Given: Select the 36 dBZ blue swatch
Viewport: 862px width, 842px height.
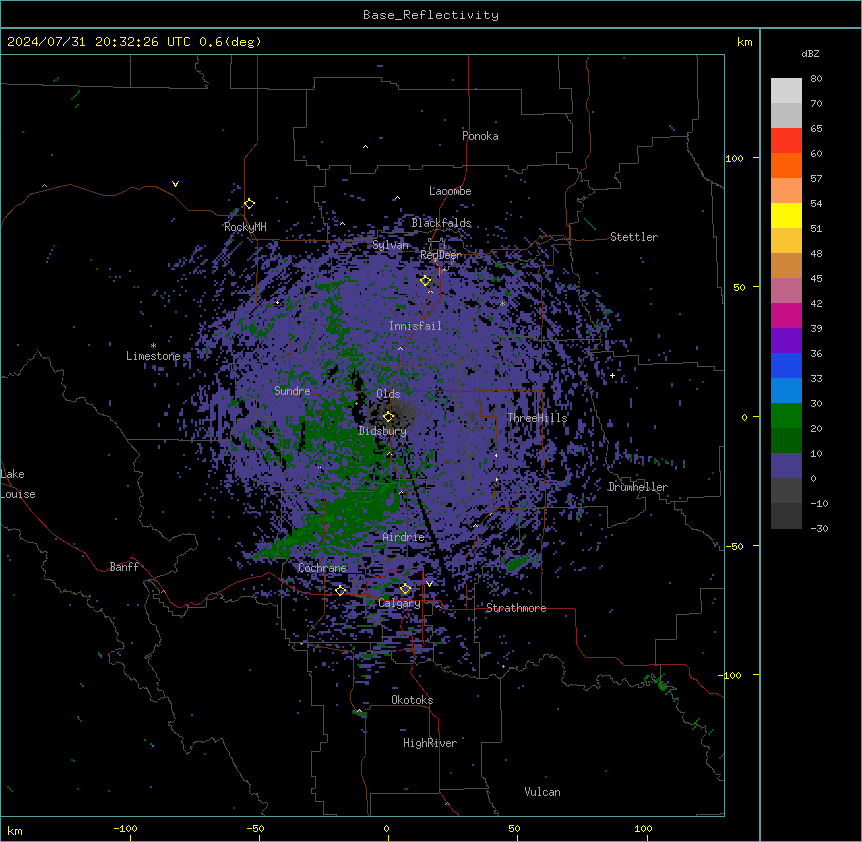Looking at the screenshot, I should [x=786, y=365].
